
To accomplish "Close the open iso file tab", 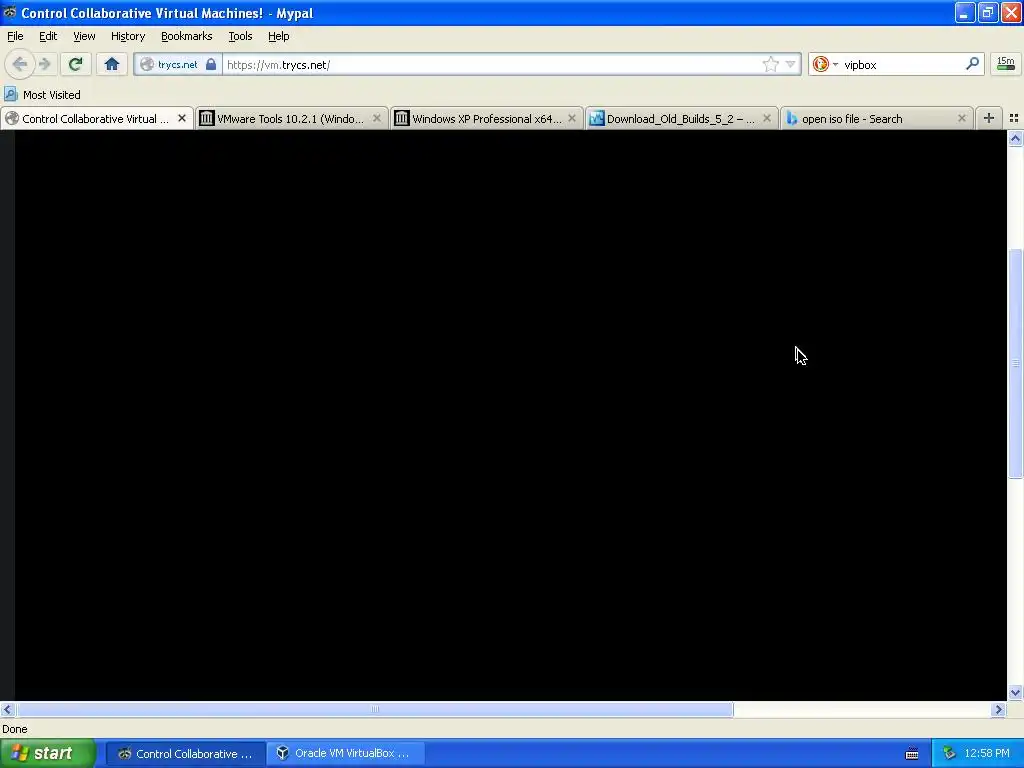I will (961, 118).
